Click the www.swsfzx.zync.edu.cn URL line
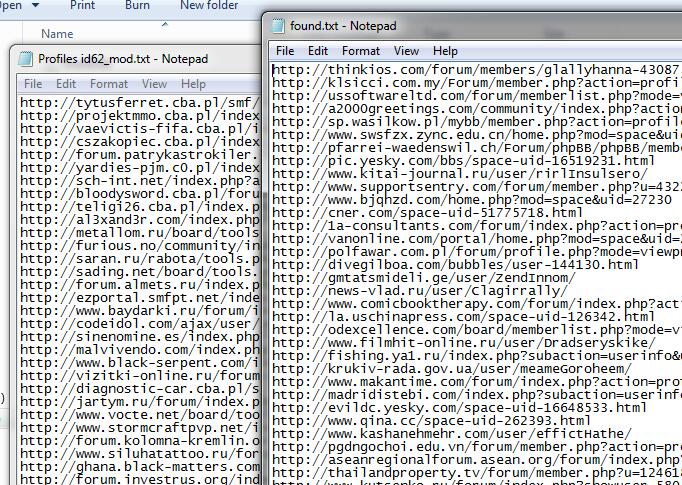 click(x=477, y=135)
